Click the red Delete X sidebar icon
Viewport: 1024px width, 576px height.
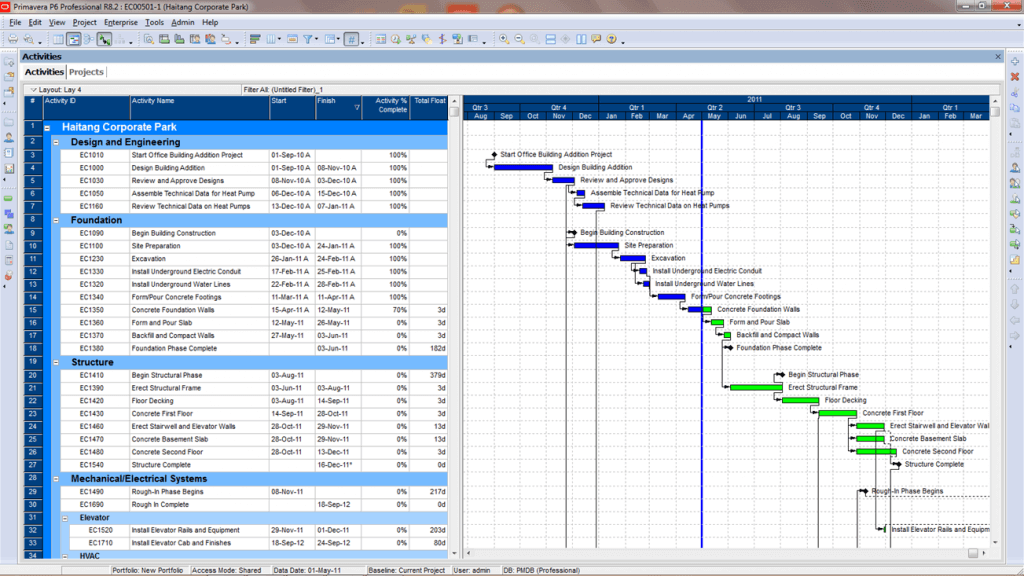[1015, 77]
